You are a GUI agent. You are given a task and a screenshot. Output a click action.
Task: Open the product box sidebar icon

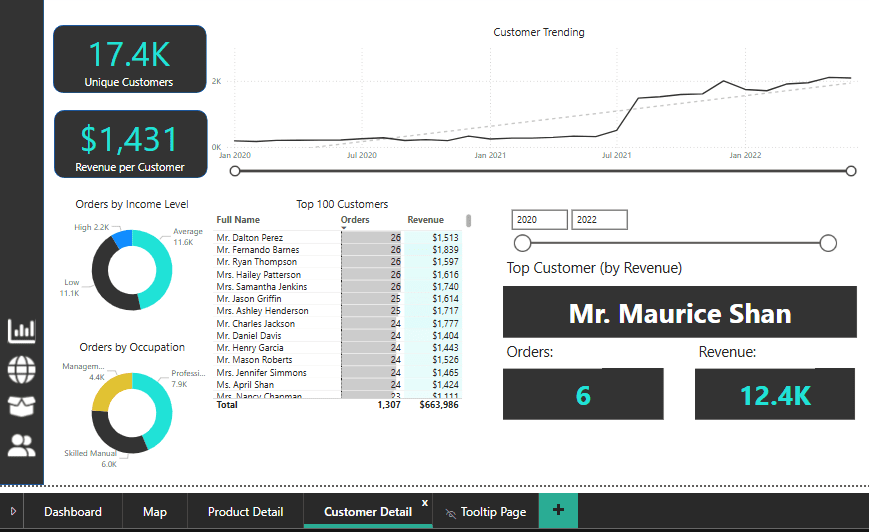point(22,406)
